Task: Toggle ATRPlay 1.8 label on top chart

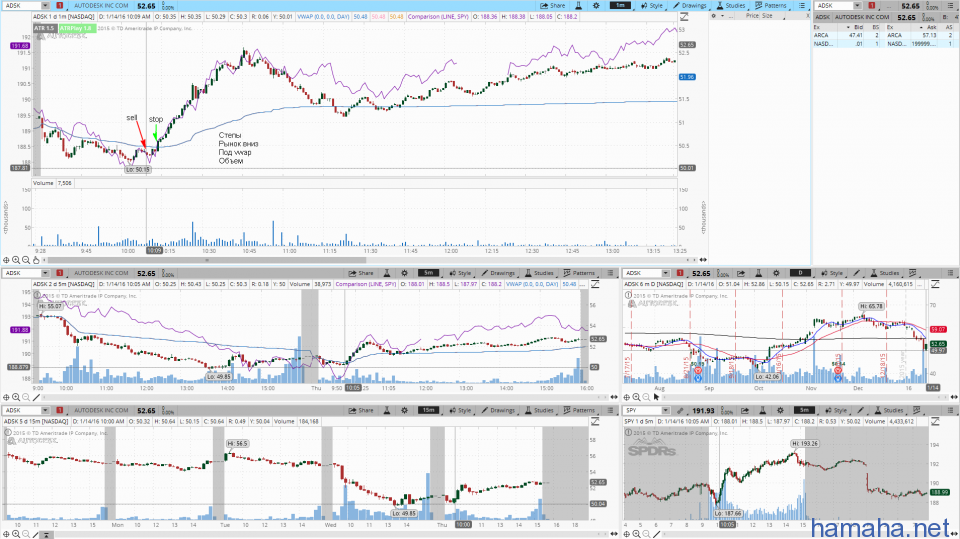Action: 77,28
